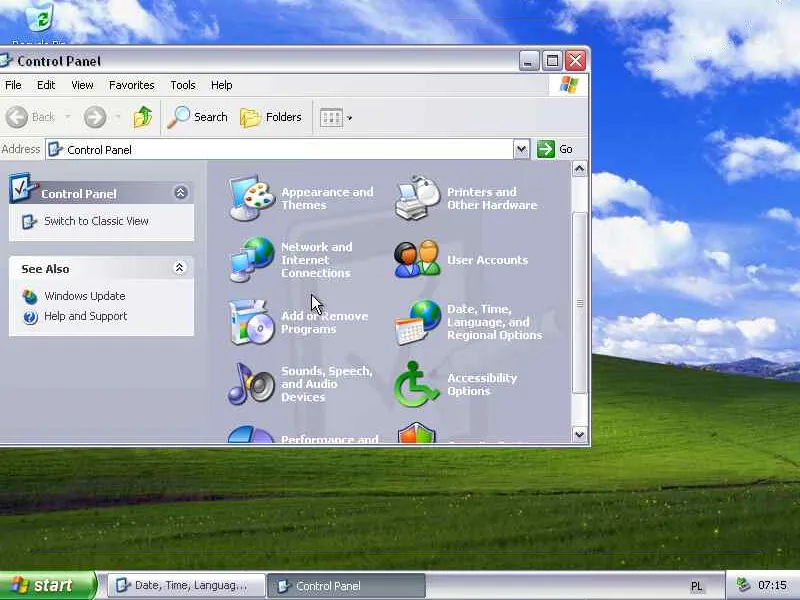Collapse the See Also sidebar section
This screenshot has height=600, width=800.
(x=179, y=268)
